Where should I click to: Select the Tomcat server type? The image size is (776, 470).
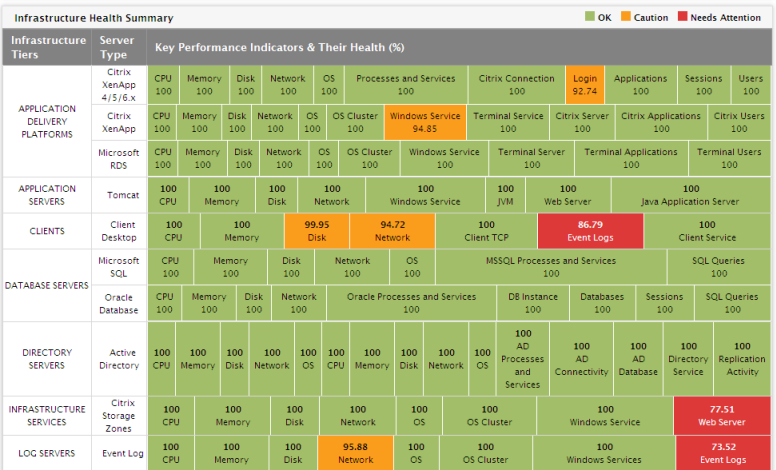pyautogui.click(x=119, y=195)
